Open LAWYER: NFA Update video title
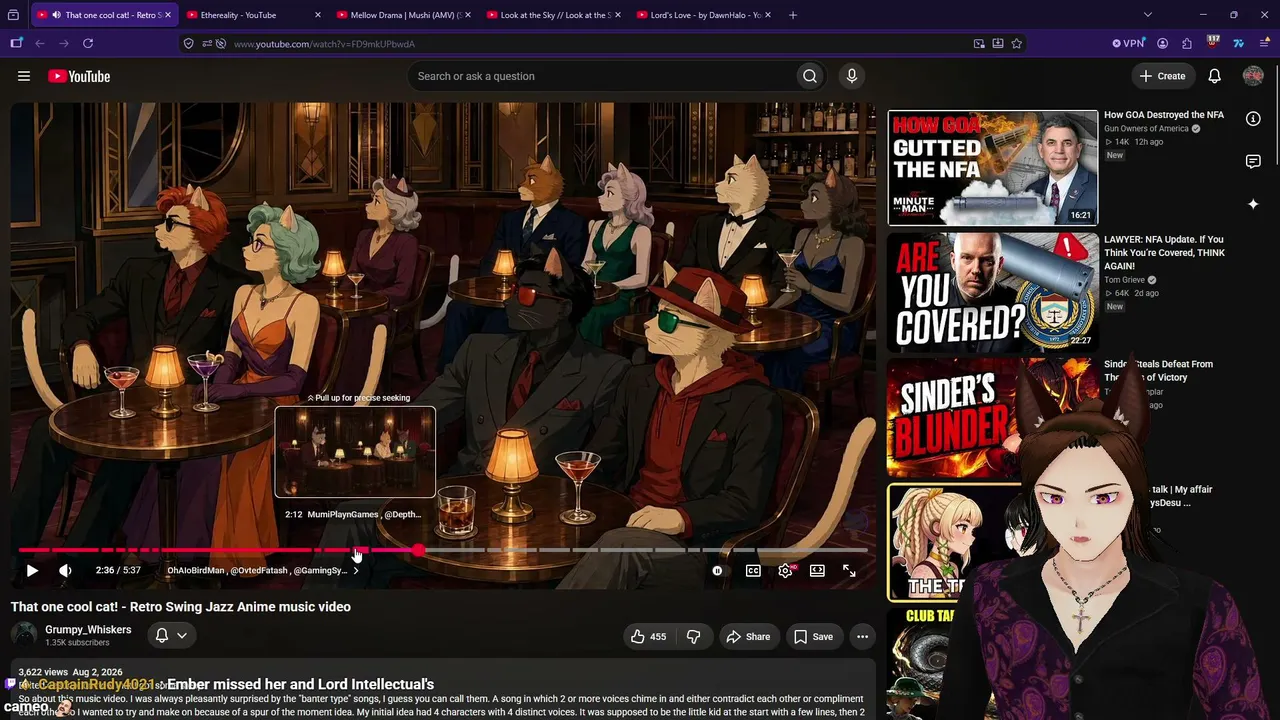 1164,253
